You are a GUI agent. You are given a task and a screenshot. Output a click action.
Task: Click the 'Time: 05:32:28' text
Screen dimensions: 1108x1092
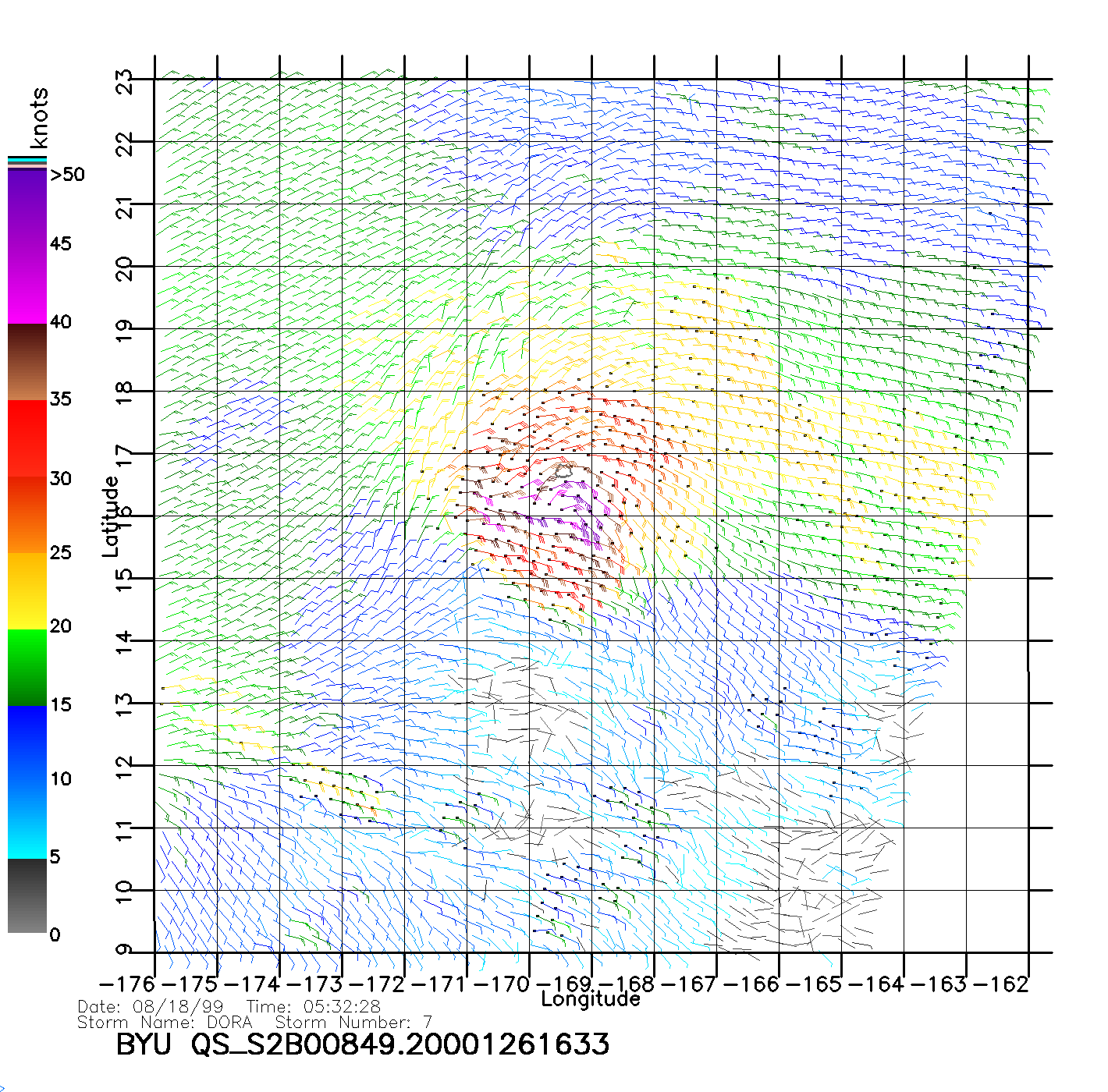click(314, 1007)
